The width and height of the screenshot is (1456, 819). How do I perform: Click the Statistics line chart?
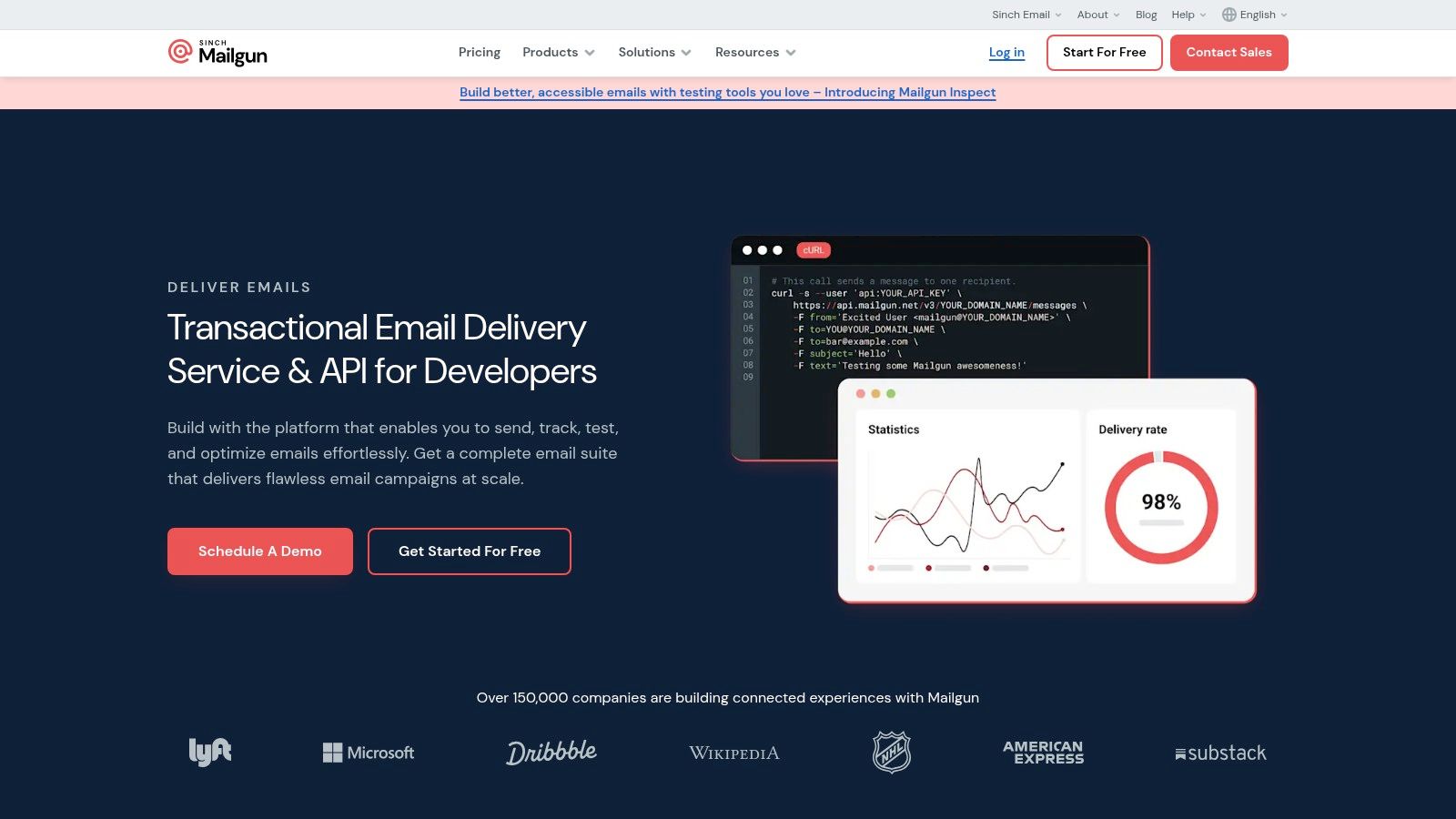coord(967,505)
